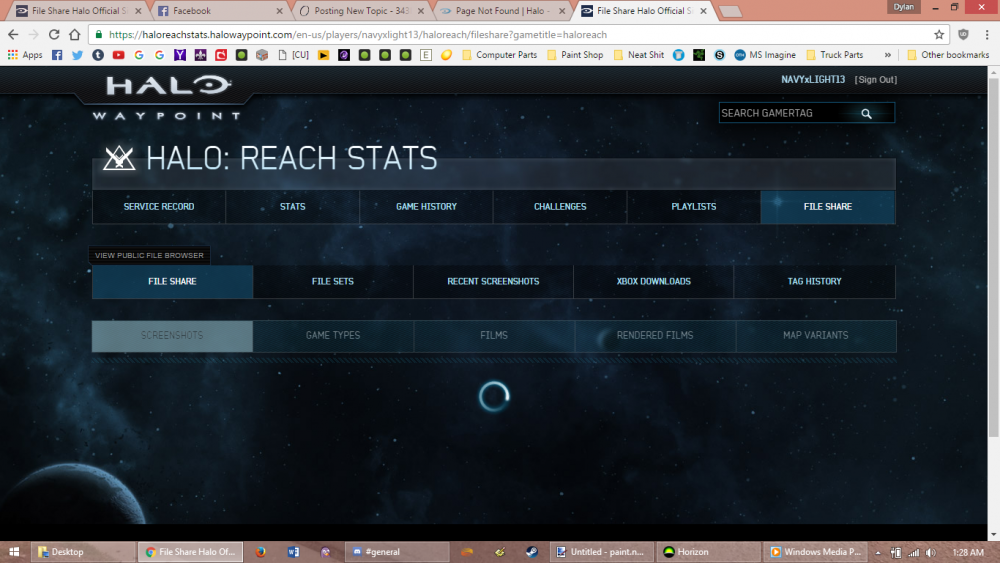Open the Yahoo bookmark icon

tap(180, 55)
